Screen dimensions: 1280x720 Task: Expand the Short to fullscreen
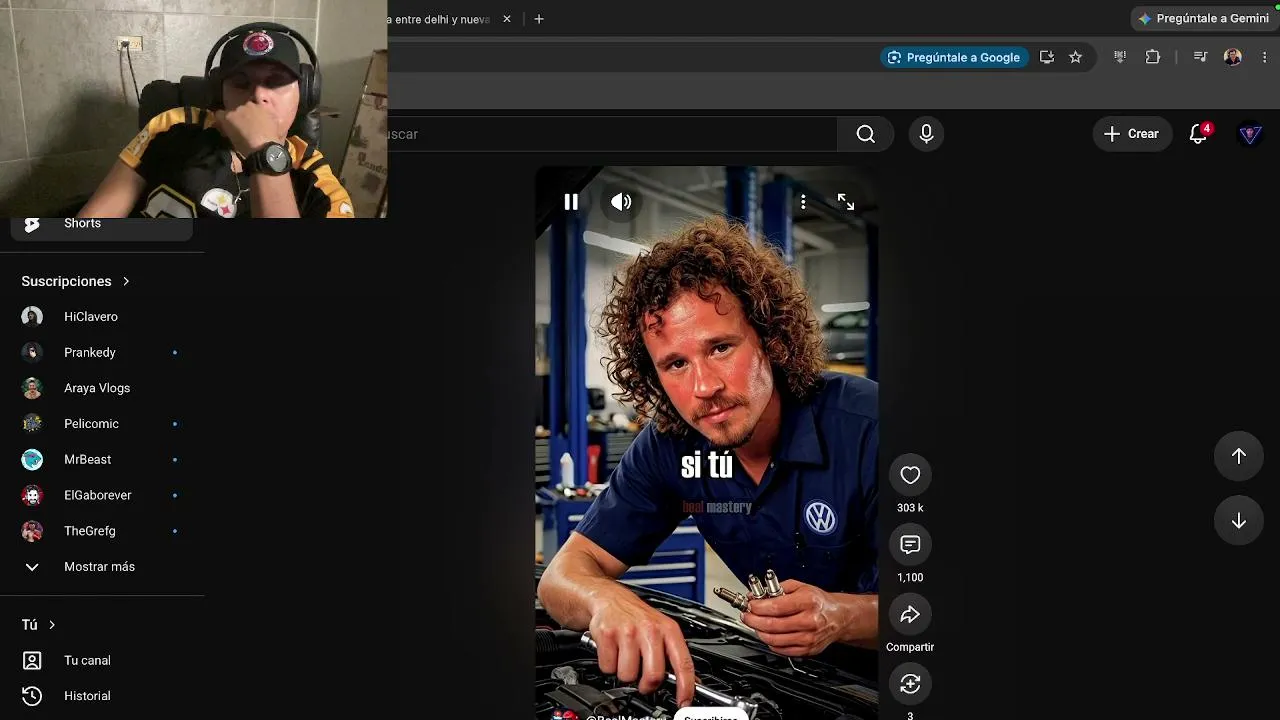pos(846,202)
